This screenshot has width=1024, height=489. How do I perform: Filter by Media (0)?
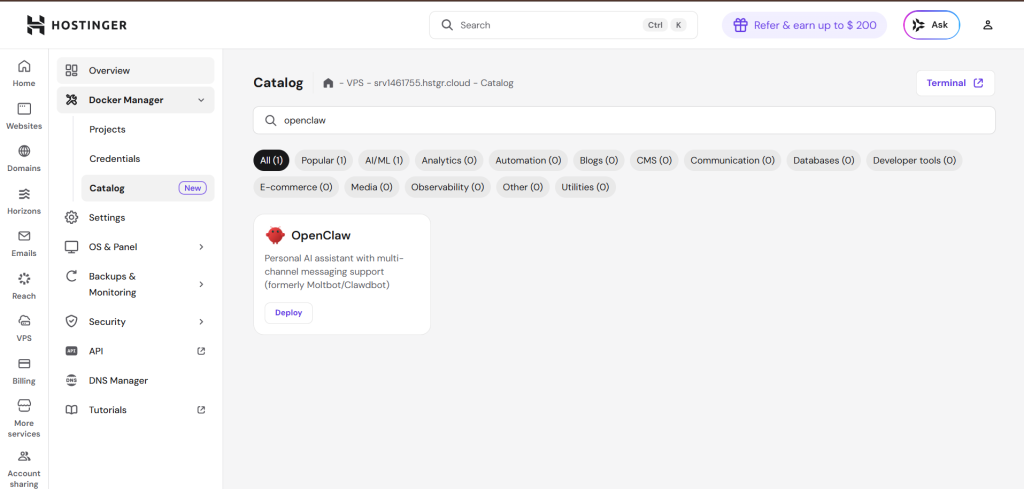point(372,187)
